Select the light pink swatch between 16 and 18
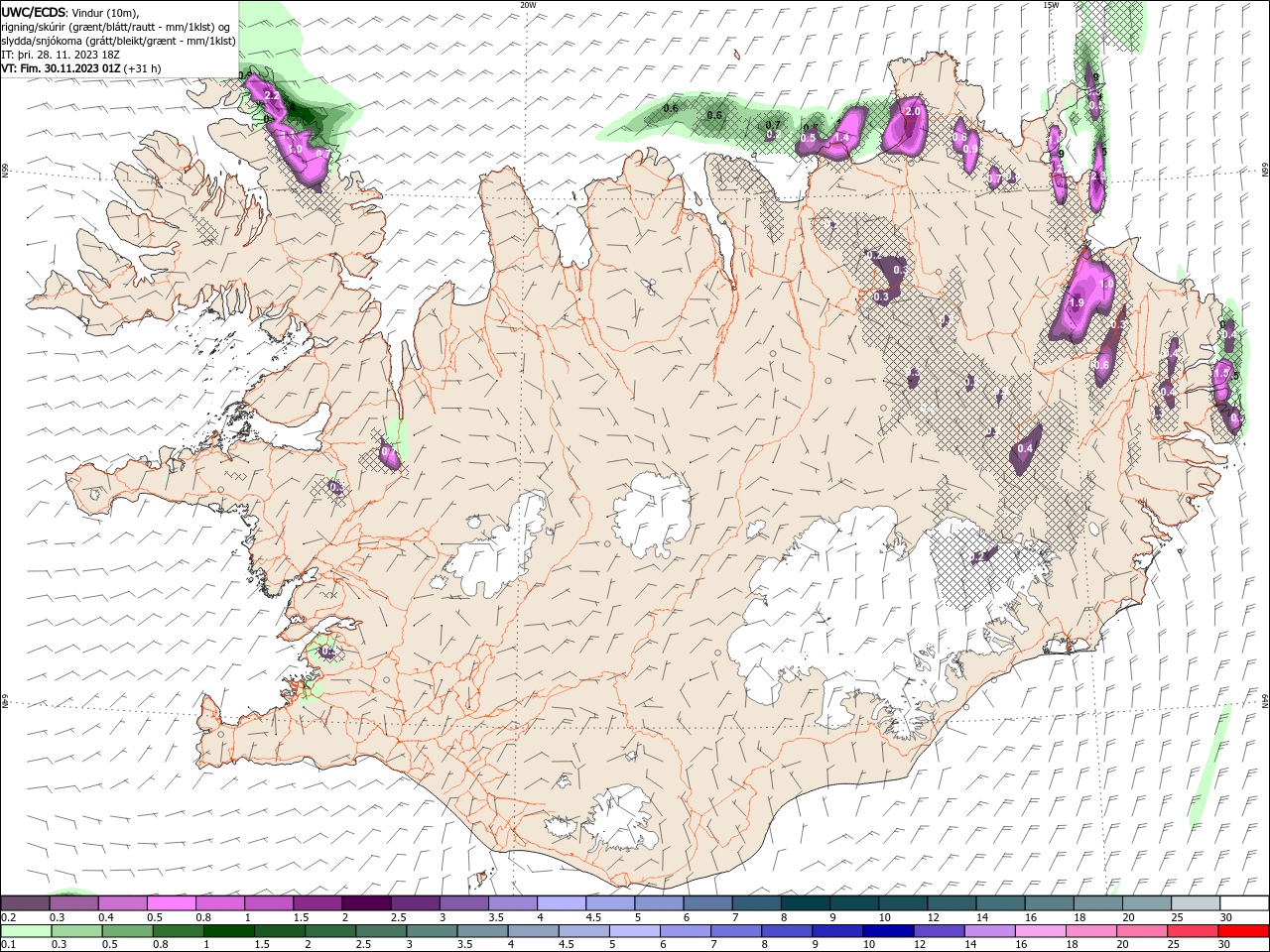 click(x=1041, y=931)
